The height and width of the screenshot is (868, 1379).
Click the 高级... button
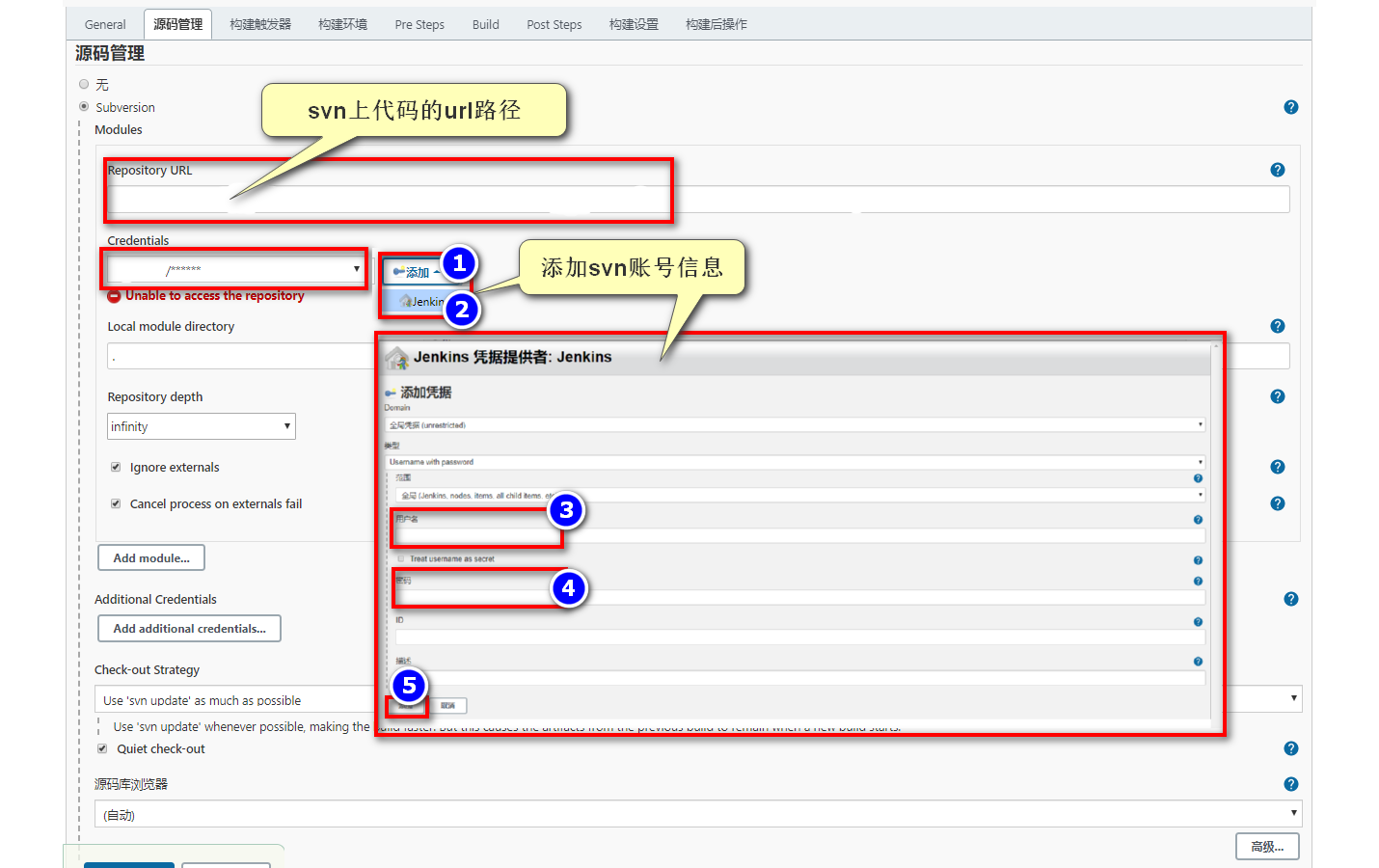tap(1267, 846)
